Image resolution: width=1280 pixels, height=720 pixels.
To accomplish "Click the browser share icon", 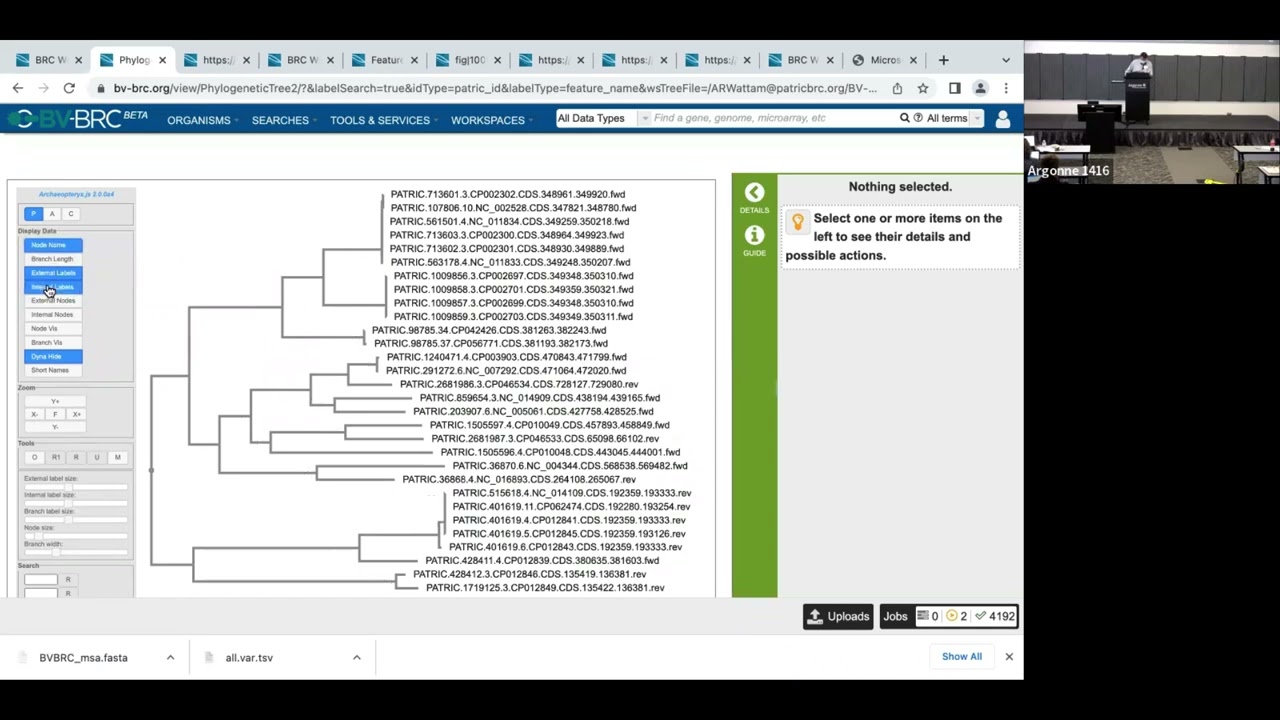I will pyautogui.click(x=897, y=88).
